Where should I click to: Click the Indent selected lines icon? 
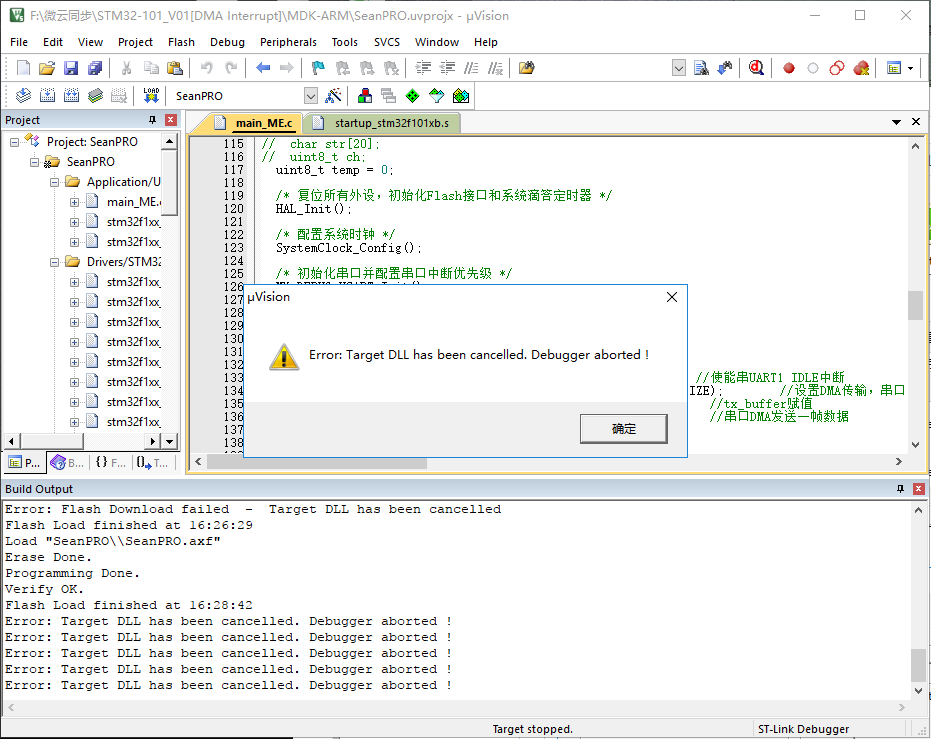click(423, 68)
